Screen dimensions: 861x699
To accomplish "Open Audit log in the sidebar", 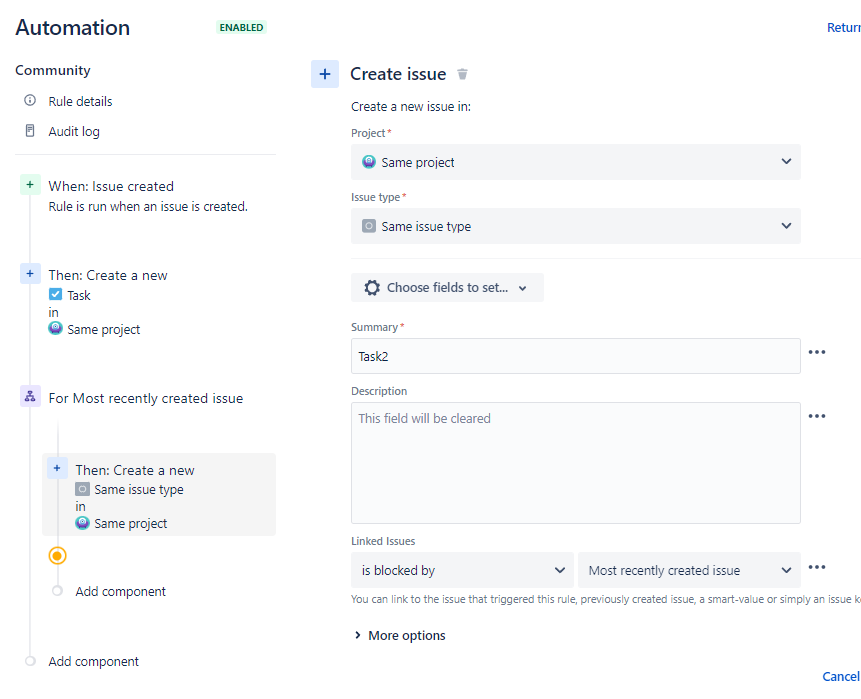I will (74, 131).
